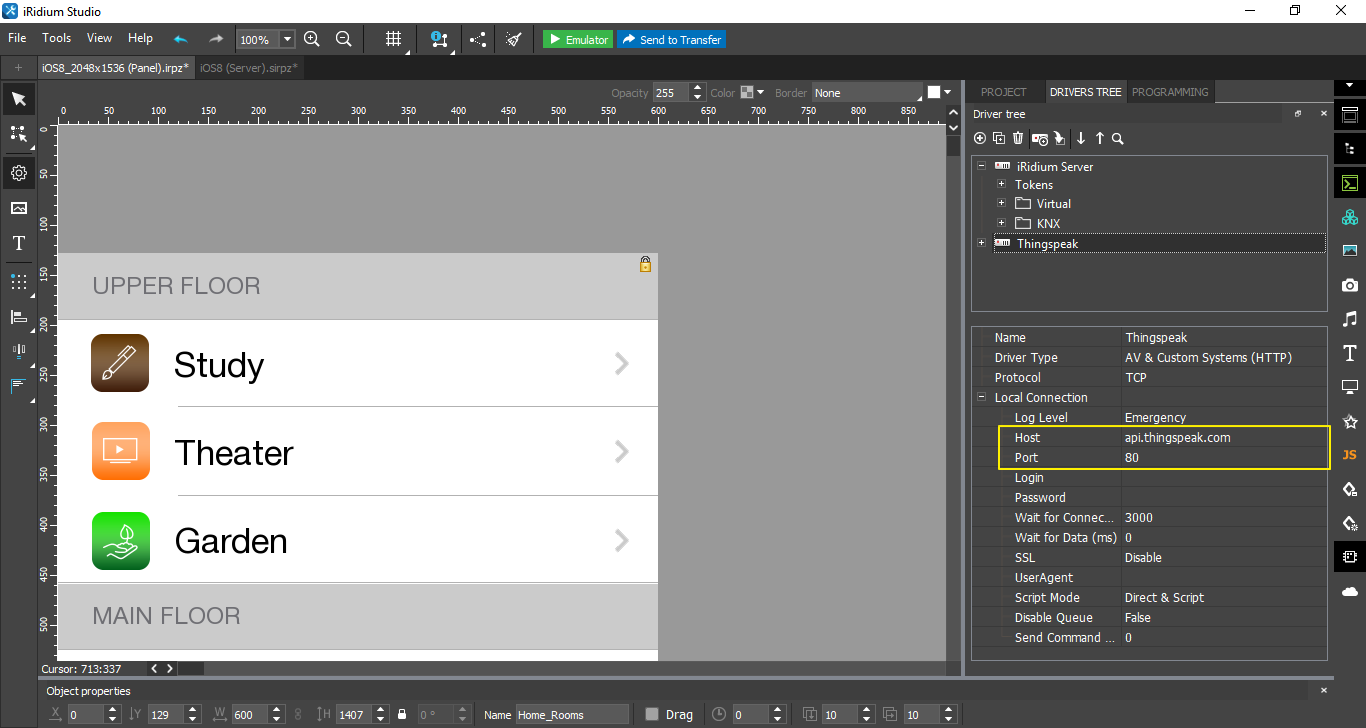Open the music note panel in the right sidebar
Screen dimensions: 1366x728
pos(1349,319)
